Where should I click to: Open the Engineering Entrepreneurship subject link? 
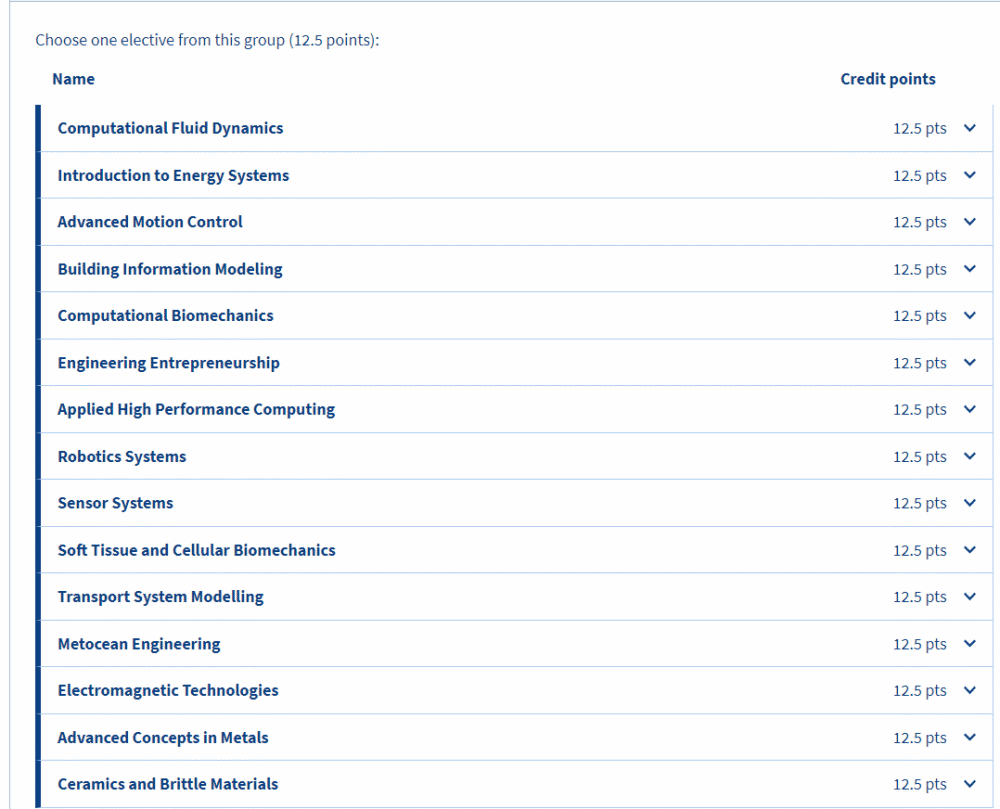click(x=168, y=363)
